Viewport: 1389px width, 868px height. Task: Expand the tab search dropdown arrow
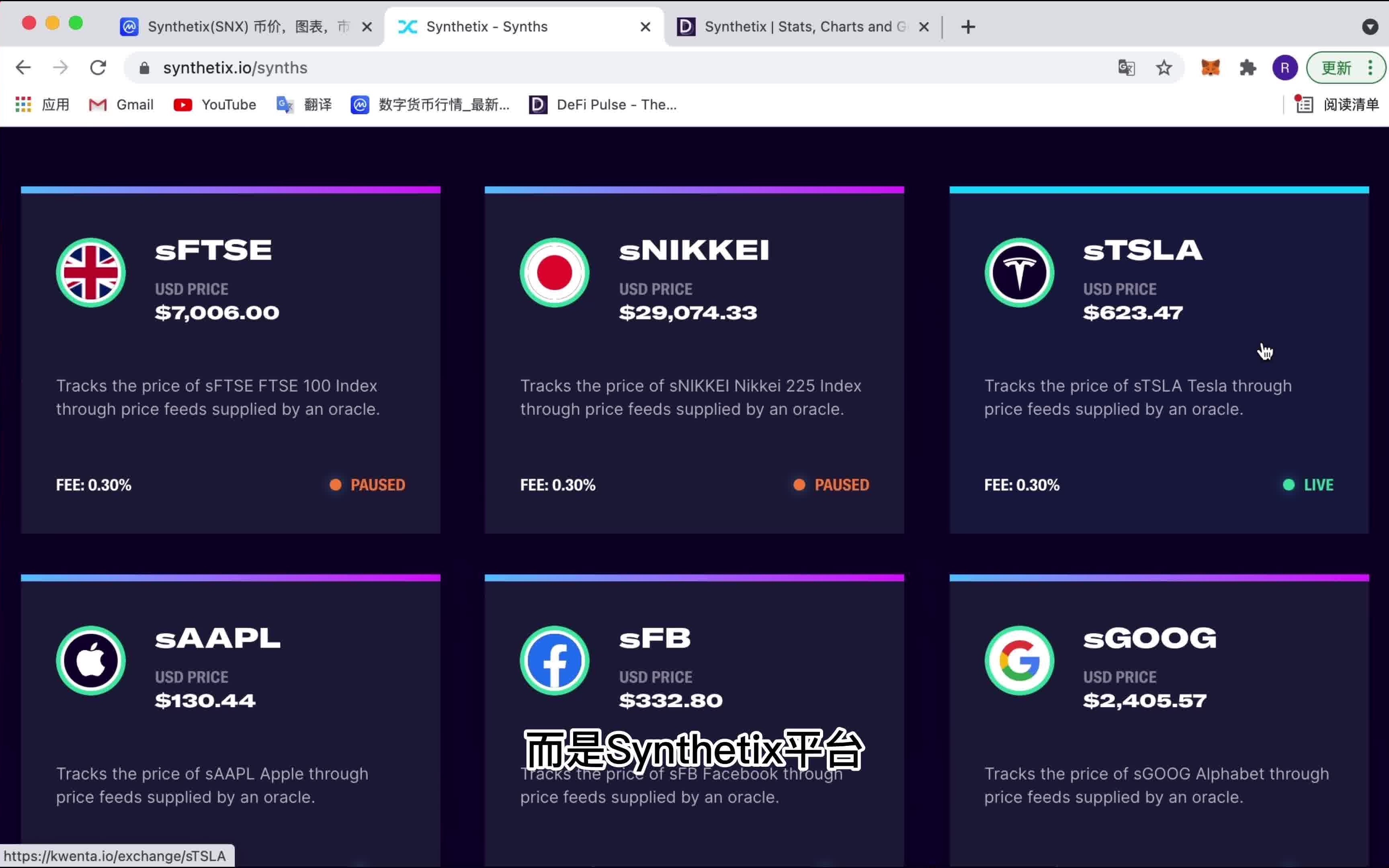coord(1369,27)
